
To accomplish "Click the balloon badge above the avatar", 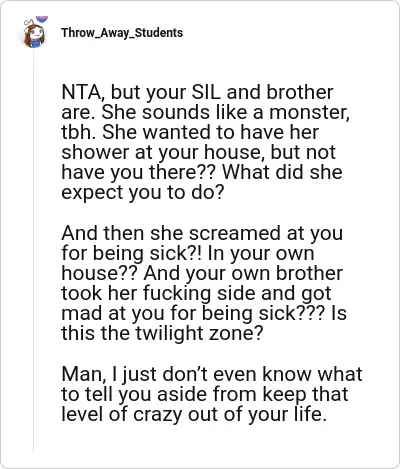I will (42, 19).
